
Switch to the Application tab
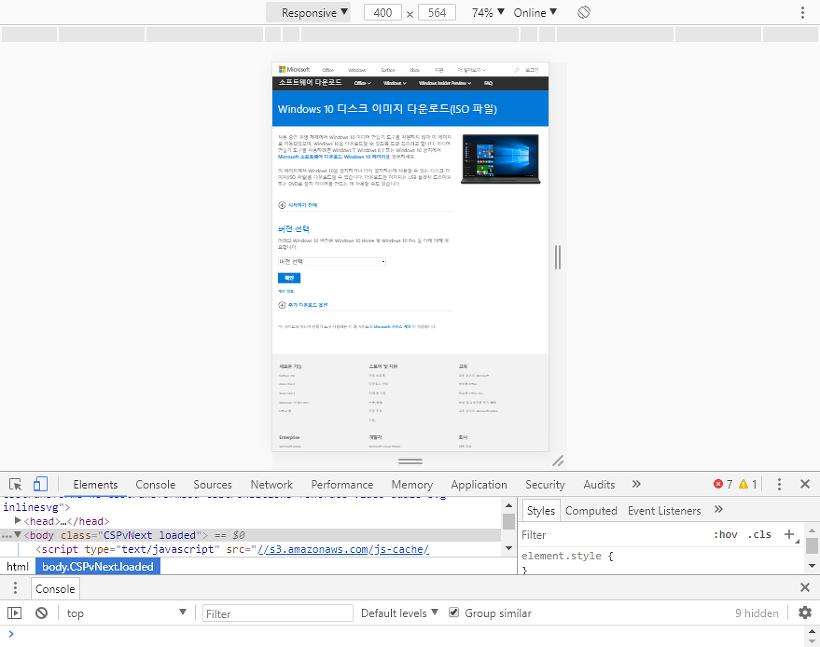coord(479,484)
